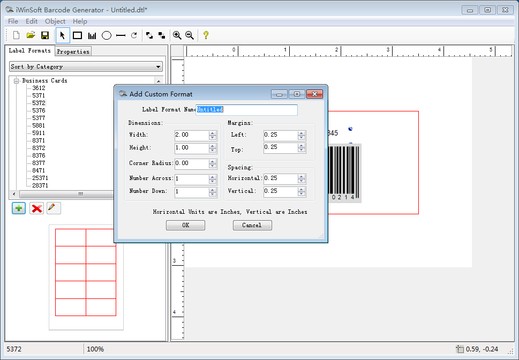
Task: Adjust the Top margin spinner arrows
Action: coord(301,147)
